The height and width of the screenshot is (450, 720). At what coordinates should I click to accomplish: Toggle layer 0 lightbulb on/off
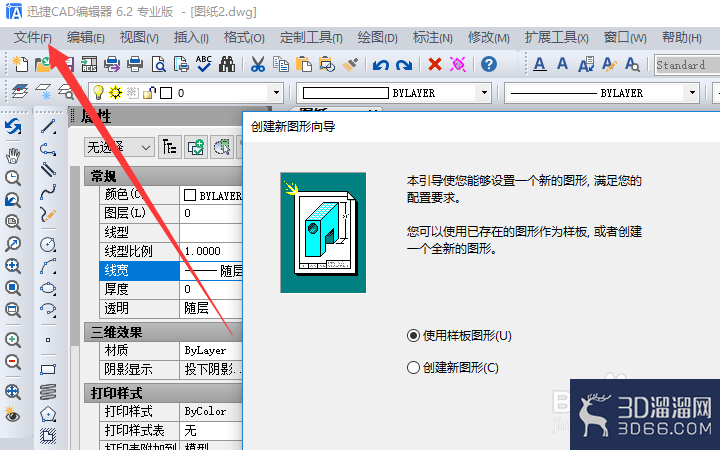[98, 92]
